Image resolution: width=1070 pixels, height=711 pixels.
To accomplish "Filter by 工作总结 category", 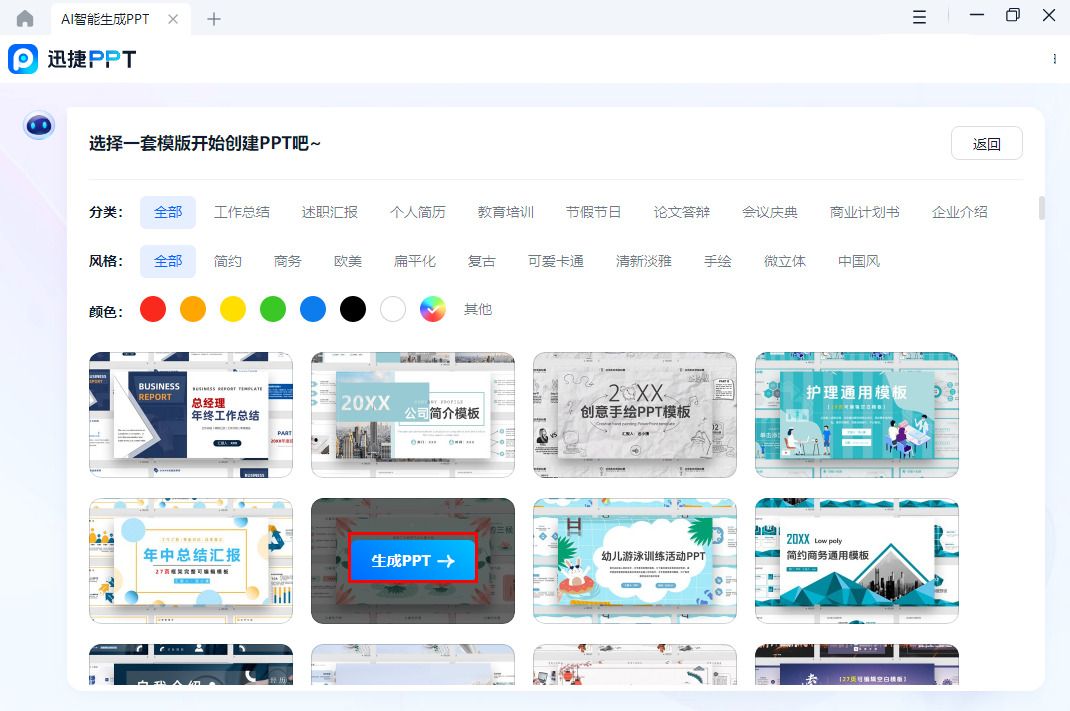I will pyautogui.click(x=242, y=212).
